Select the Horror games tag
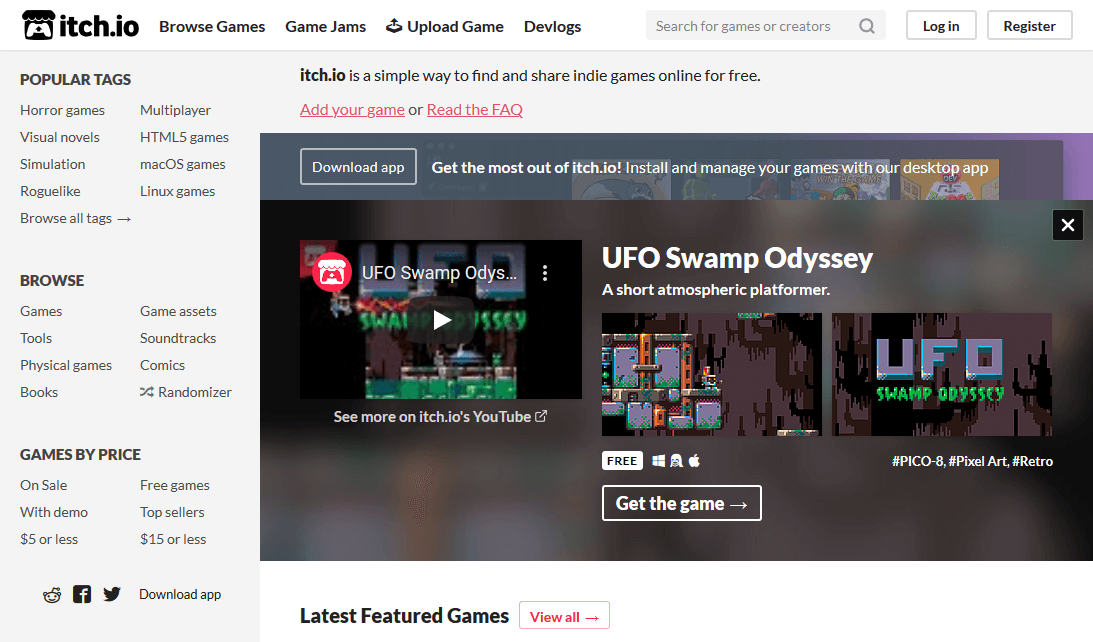 point(62,110)
